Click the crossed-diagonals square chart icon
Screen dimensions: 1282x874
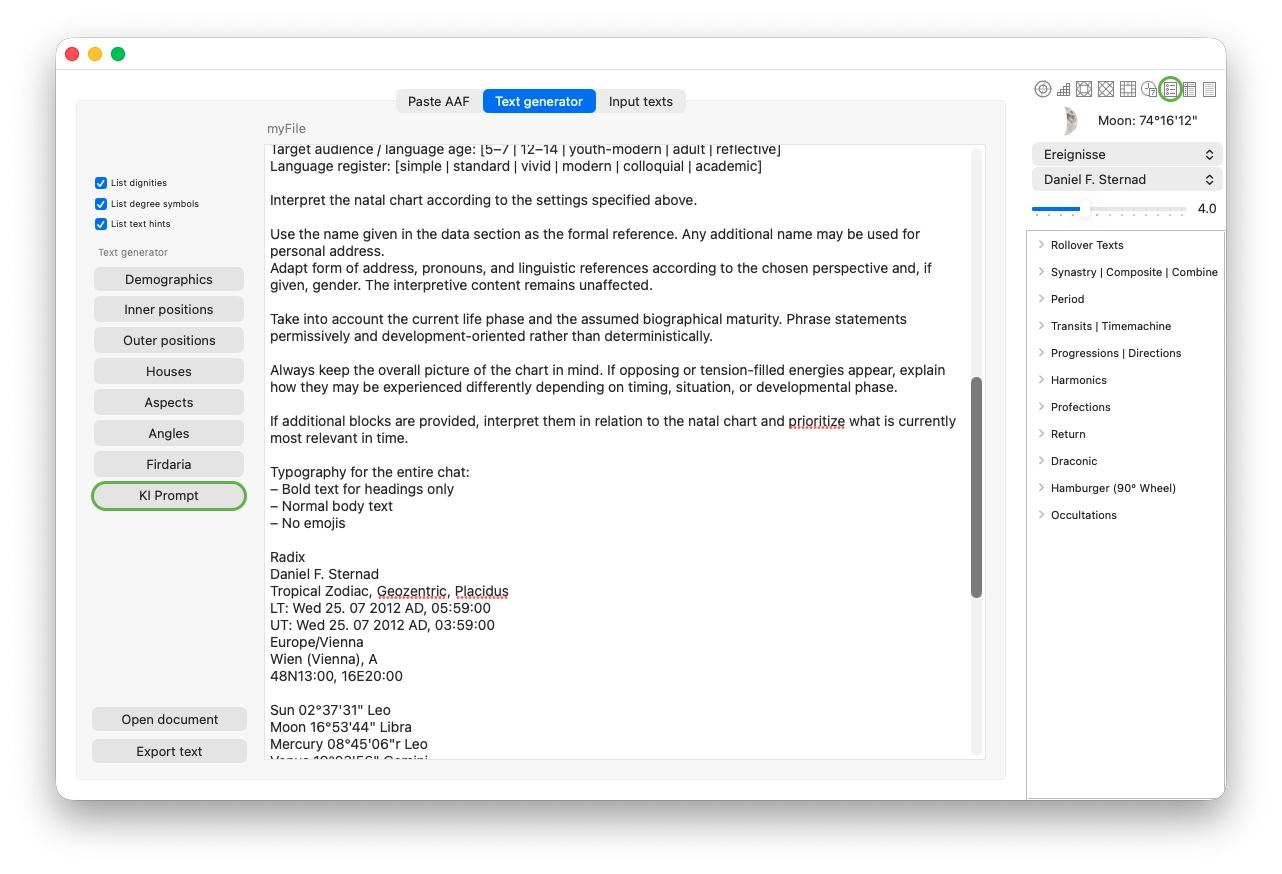click(x=1106, y=88)
